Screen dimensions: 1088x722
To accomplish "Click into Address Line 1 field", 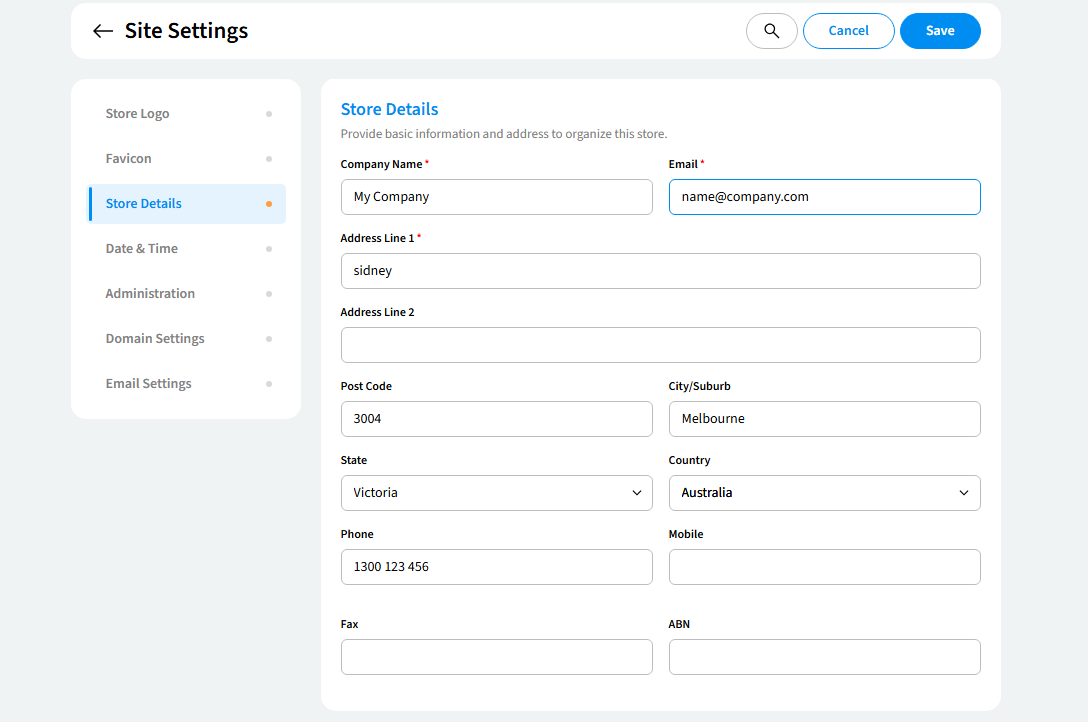I will click(x=660, y=271).
